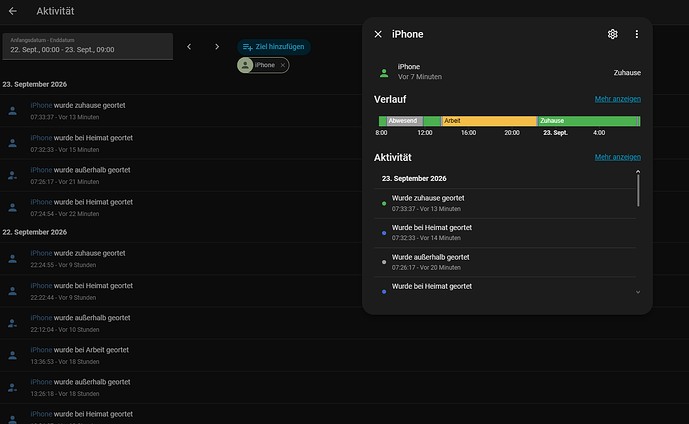Click iPhone link in 22:22:44 log entry
Image resolution: width=689 pixels, height=424 pixels.
click(x=41, y=286)
